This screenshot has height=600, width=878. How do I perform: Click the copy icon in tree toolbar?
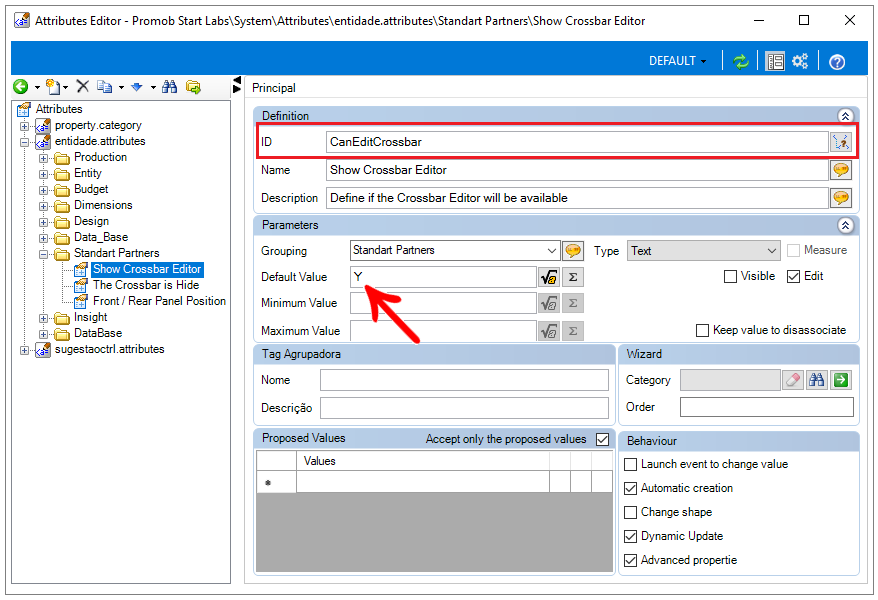pos(104,86)
